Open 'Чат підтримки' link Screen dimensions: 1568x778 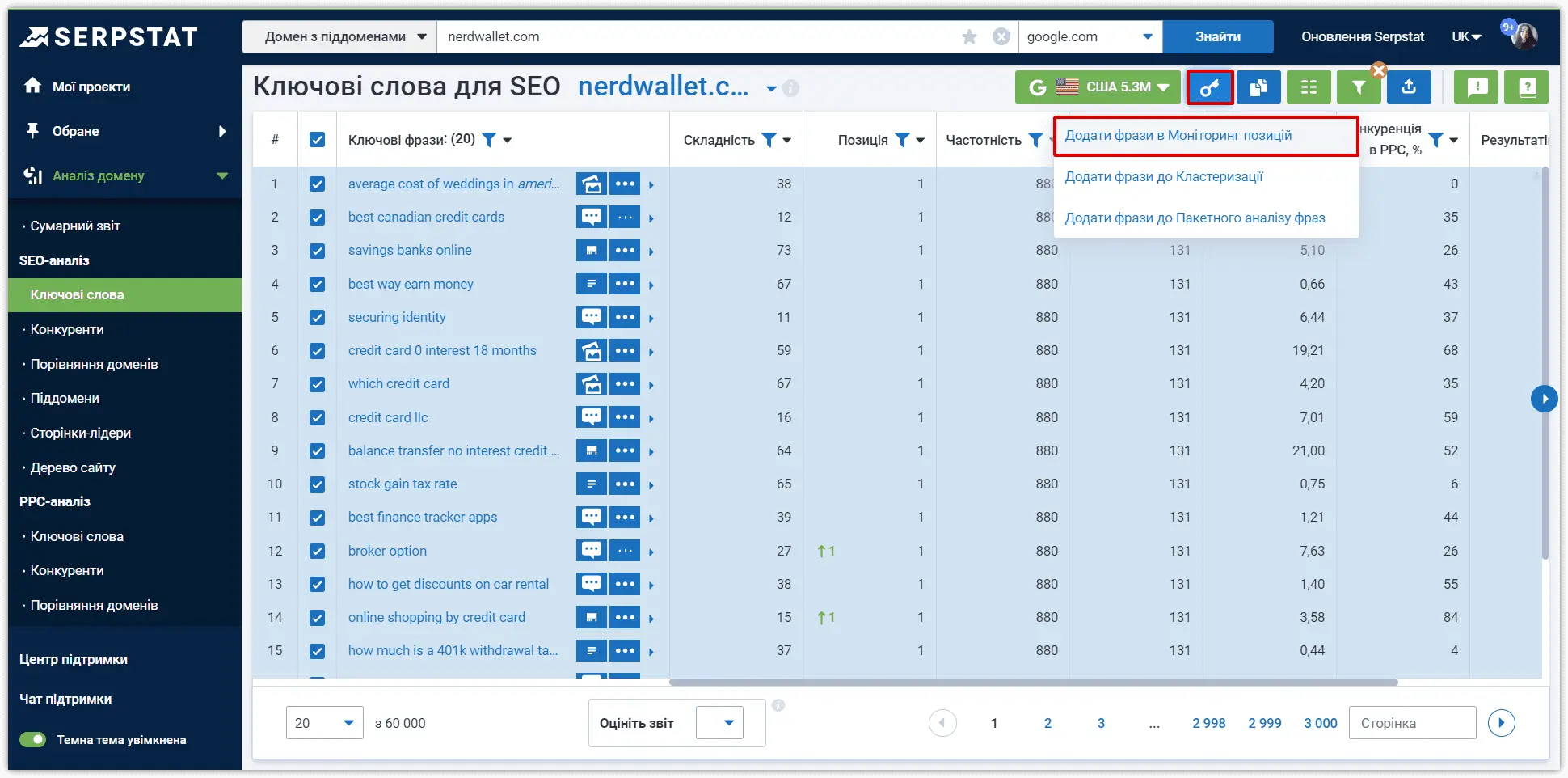[65, 699]
